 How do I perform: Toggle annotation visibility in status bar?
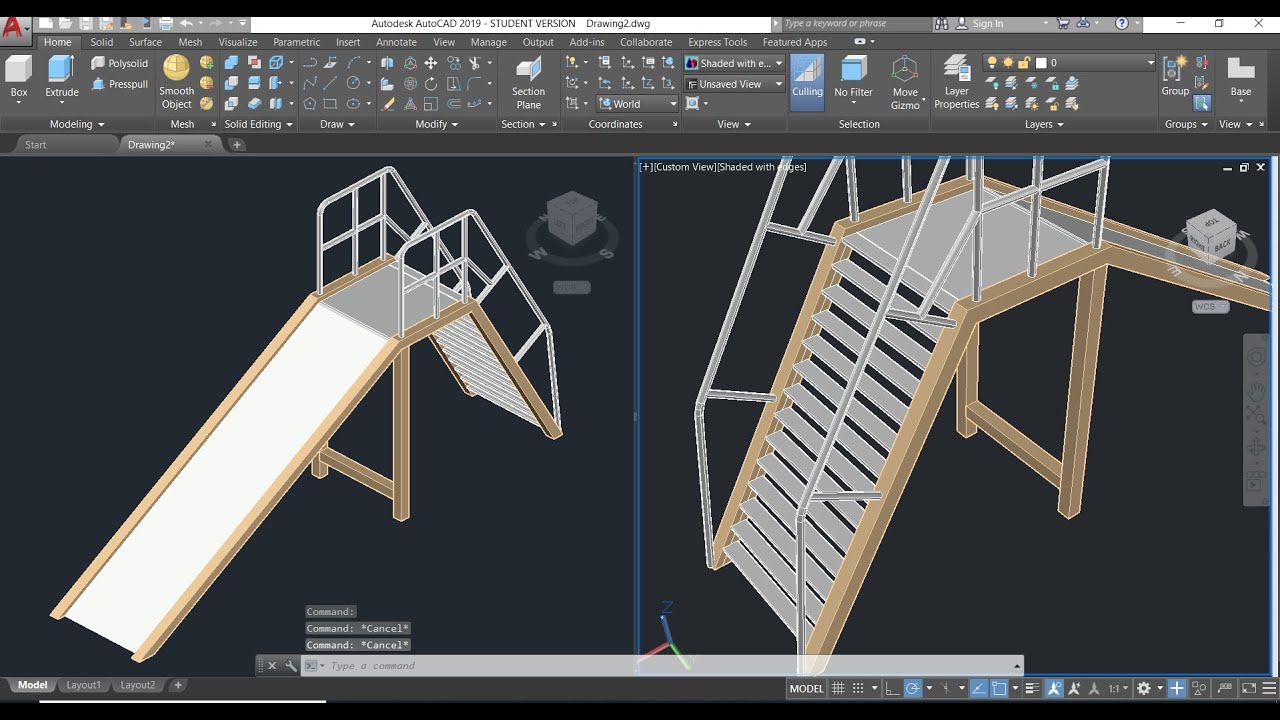[1055, 688]
